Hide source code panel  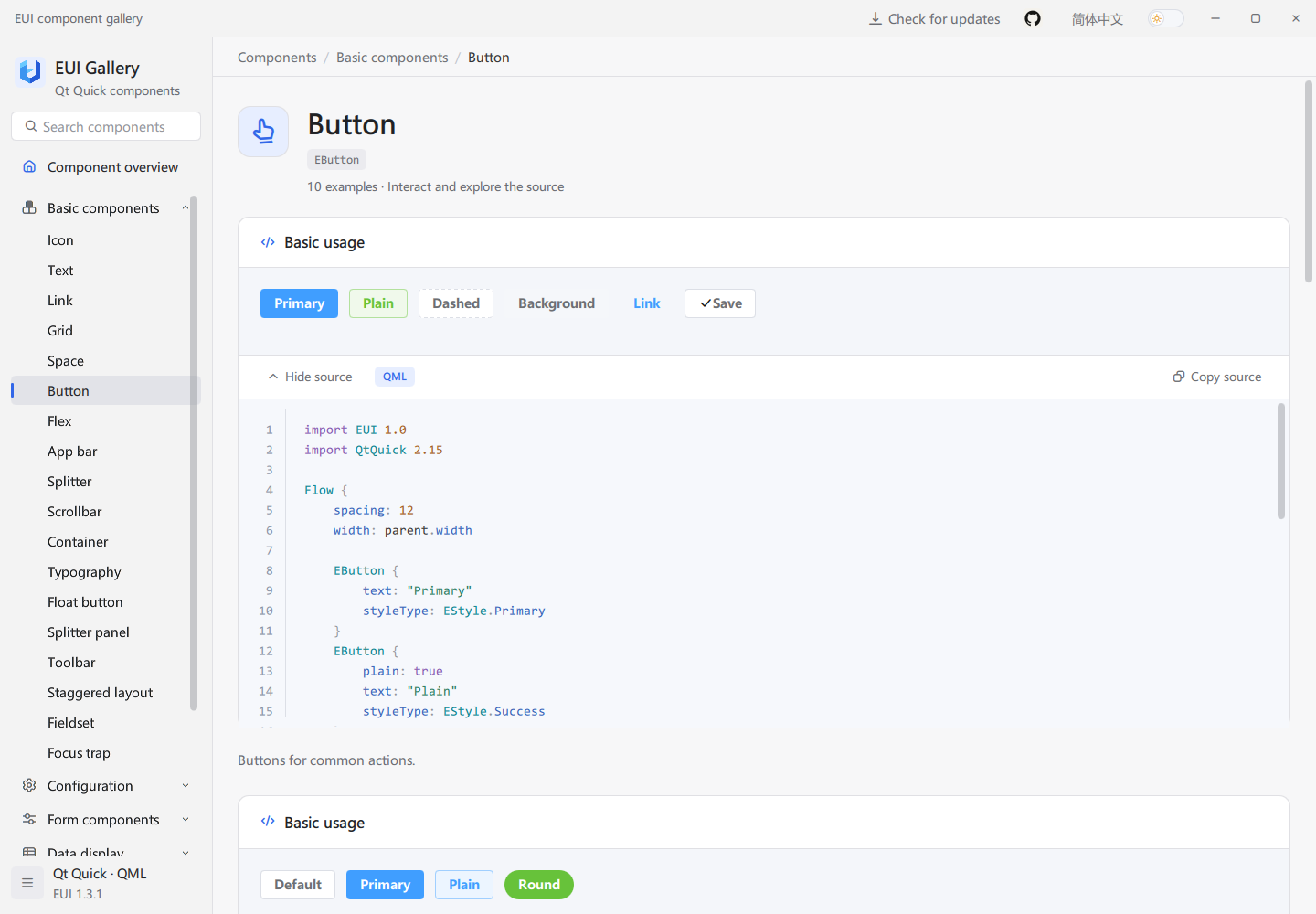click(310, 377)
